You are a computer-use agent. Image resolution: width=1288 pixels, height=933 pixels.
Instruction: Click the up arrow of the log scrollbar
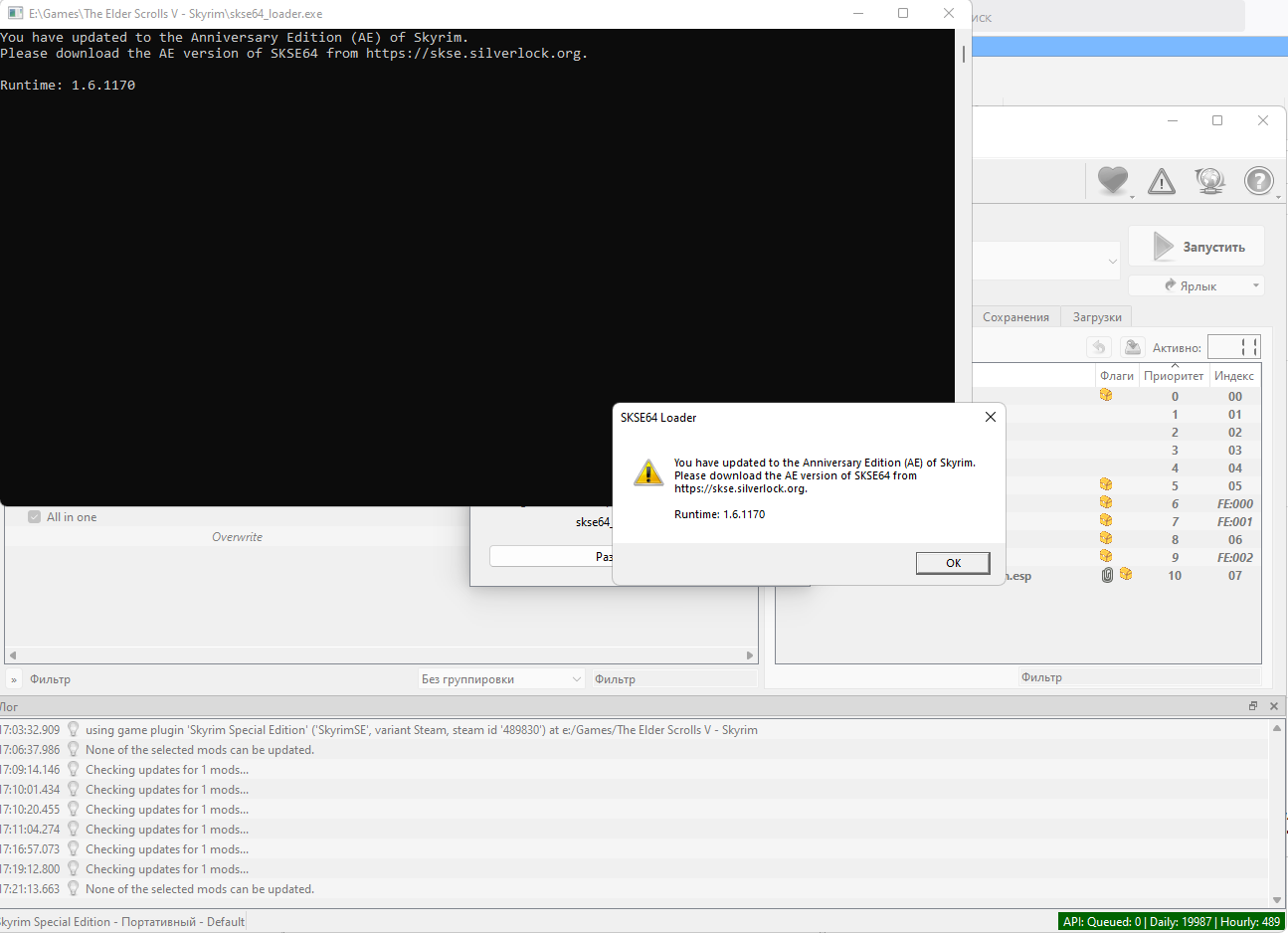click(1277, 728)
